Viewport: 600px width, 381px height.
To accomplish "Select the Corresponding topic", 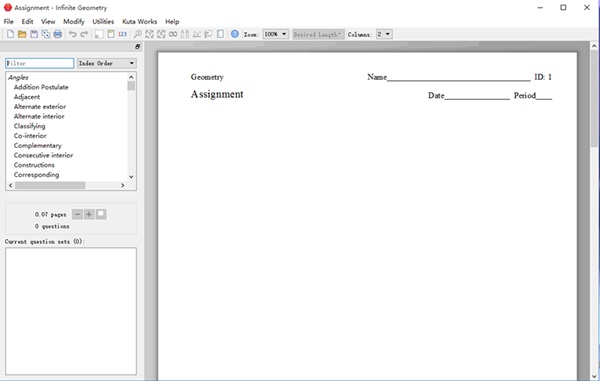I will point(36,175).
